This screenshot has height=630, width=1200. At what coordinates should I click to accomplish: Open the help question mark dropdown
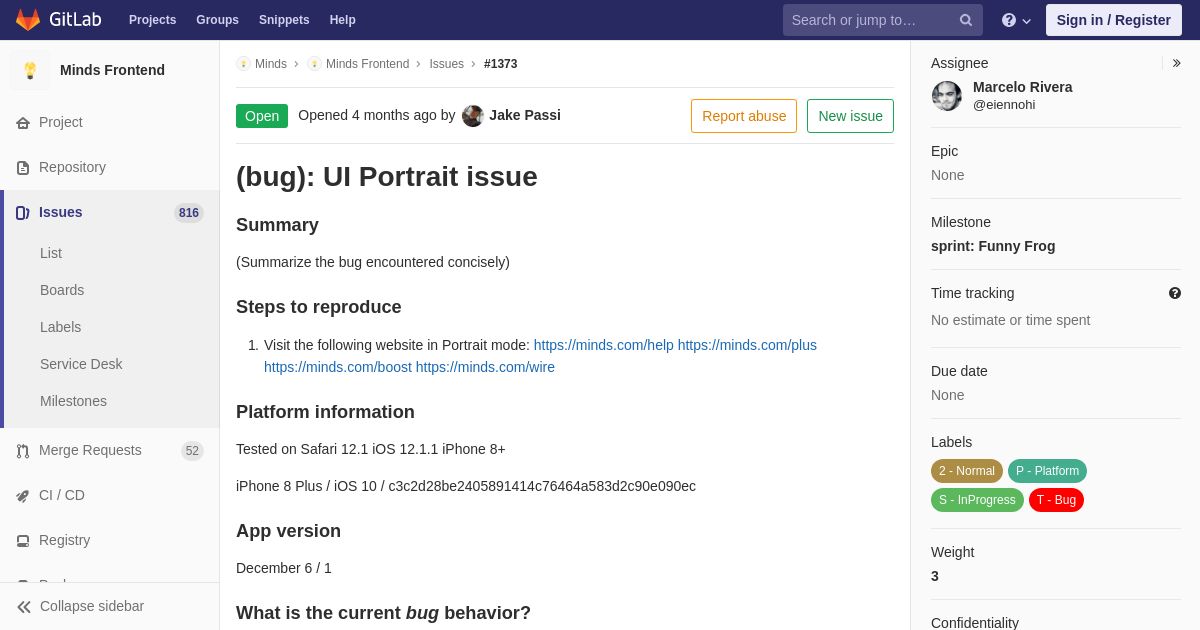pos(1016,20)
